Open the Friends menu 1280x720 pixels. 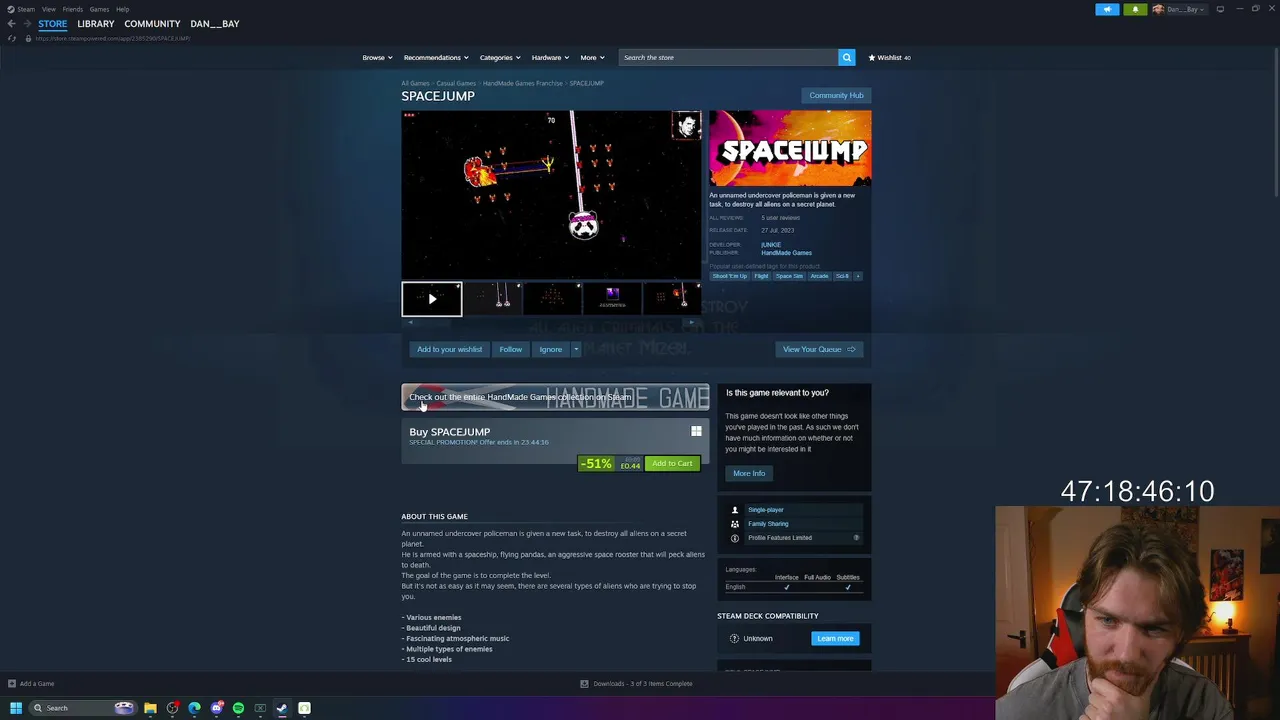73,9
